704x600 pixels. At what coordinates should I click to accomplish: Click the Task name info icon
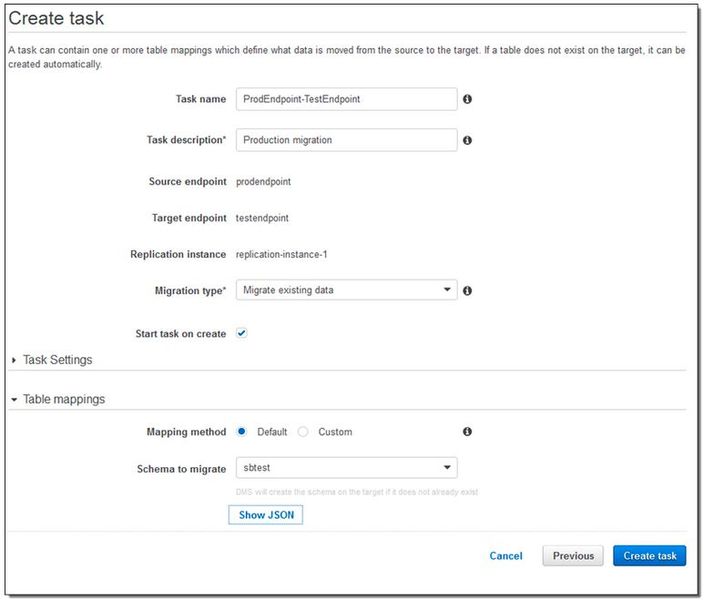(467, 99)
